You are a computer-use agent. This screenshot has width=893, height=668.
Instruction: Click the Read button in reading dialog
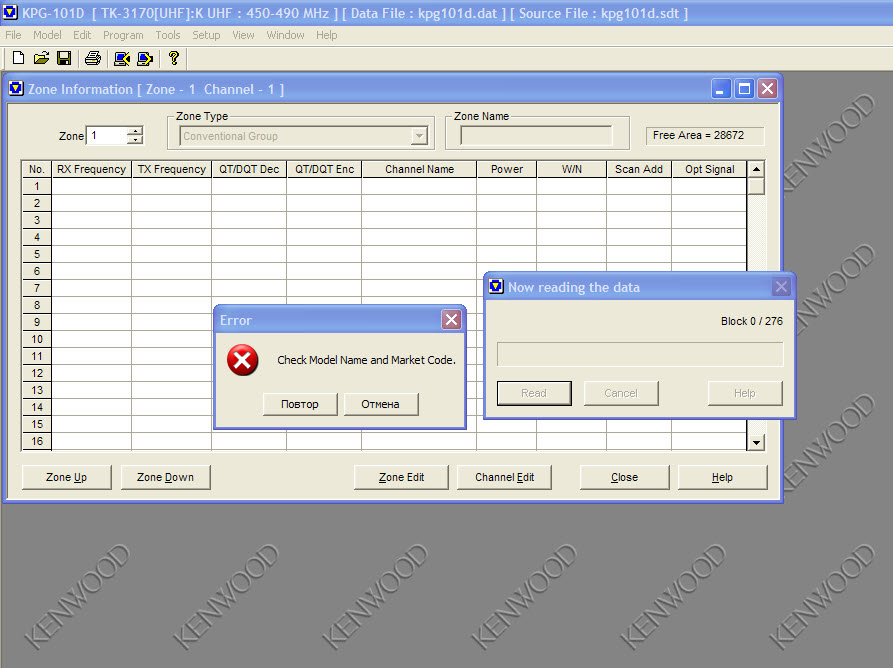[534, 394]
